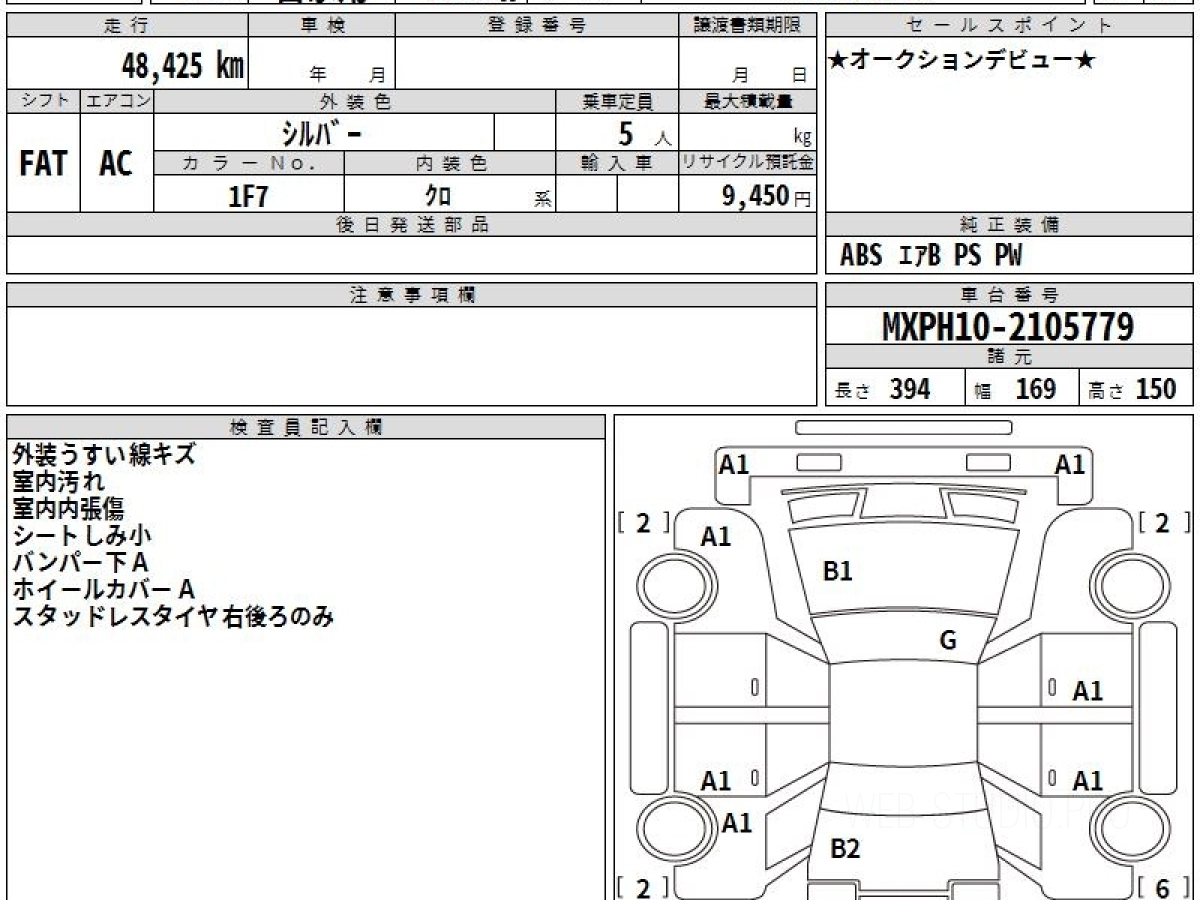Screen dimensions: 1200x900
Task: Select the AC air conditioner value
Action: (x=116, y=164)
